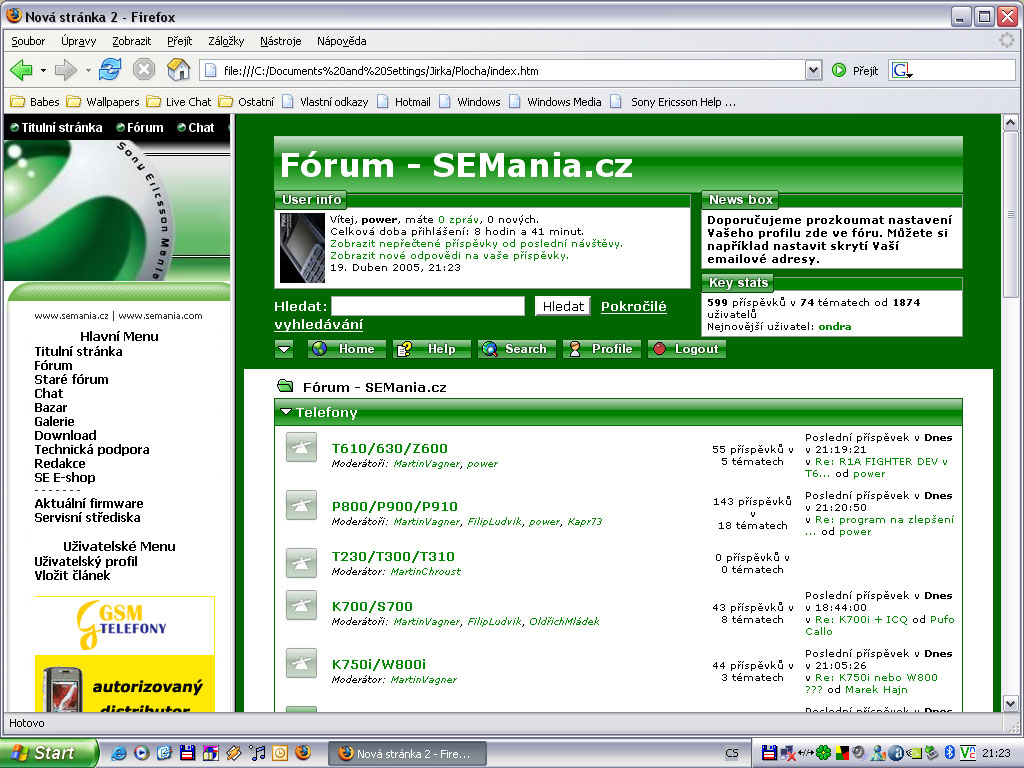Click the Hledat search button
This screenshot has width=1024, height=768.
(563, 306)
